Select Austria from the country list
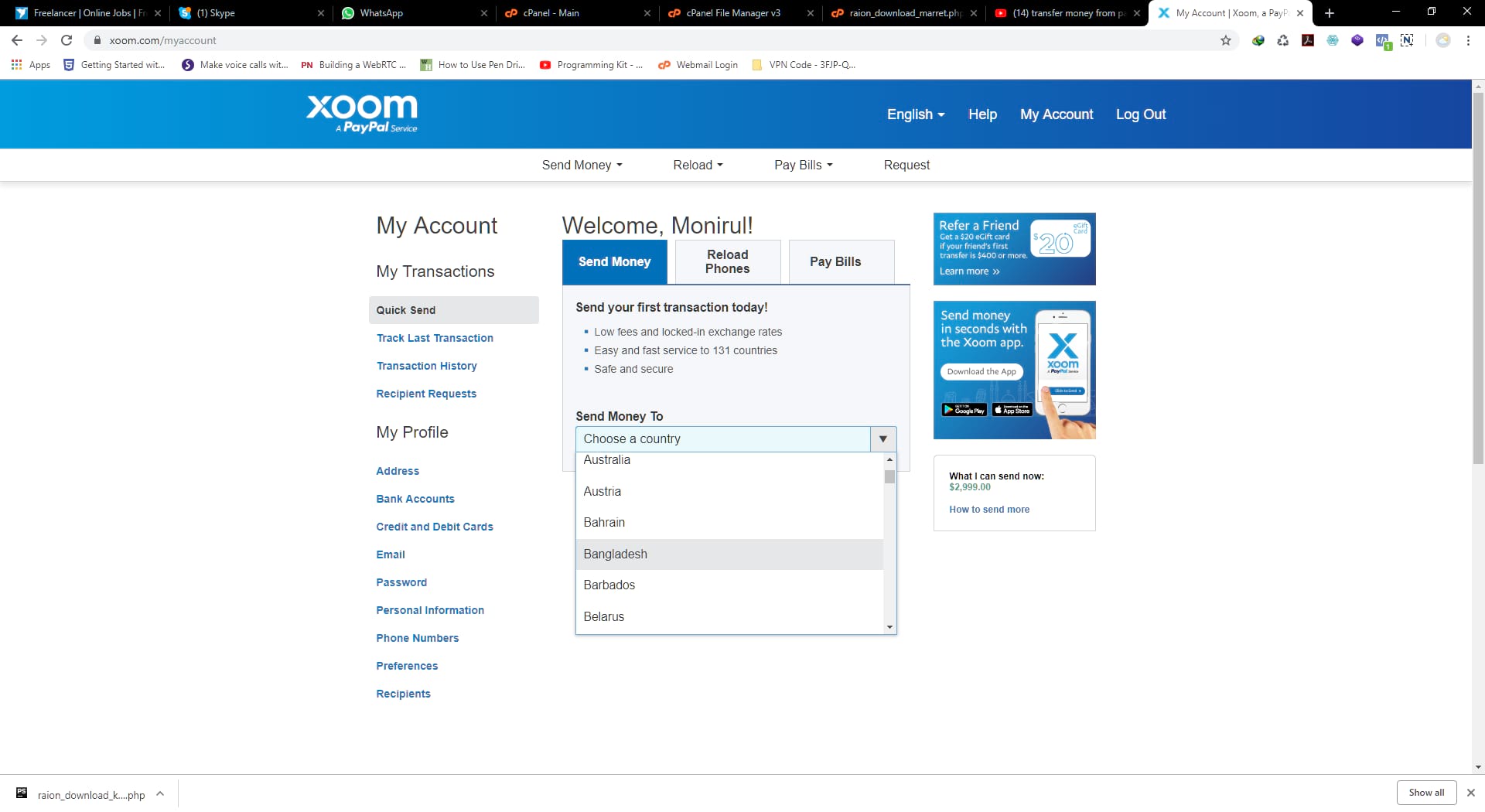This screenshot has width=1485, height=812. click(729, 492)
